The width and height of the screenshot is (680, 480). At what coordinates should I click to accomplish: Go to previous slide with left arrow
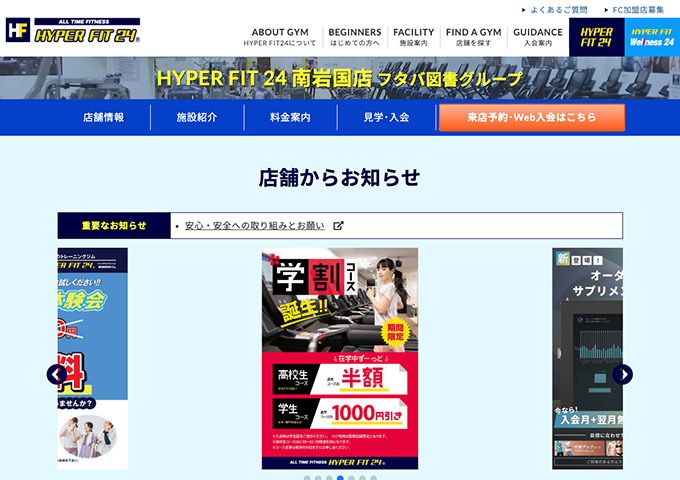click(x=57, y=374)
